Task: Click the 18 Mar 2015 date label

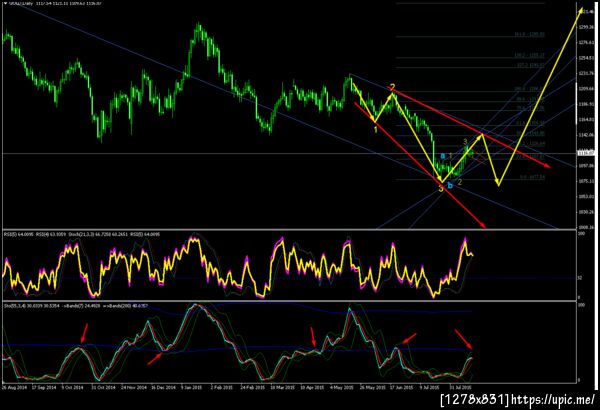Action: pyautogui.click(x=283, y=387)
